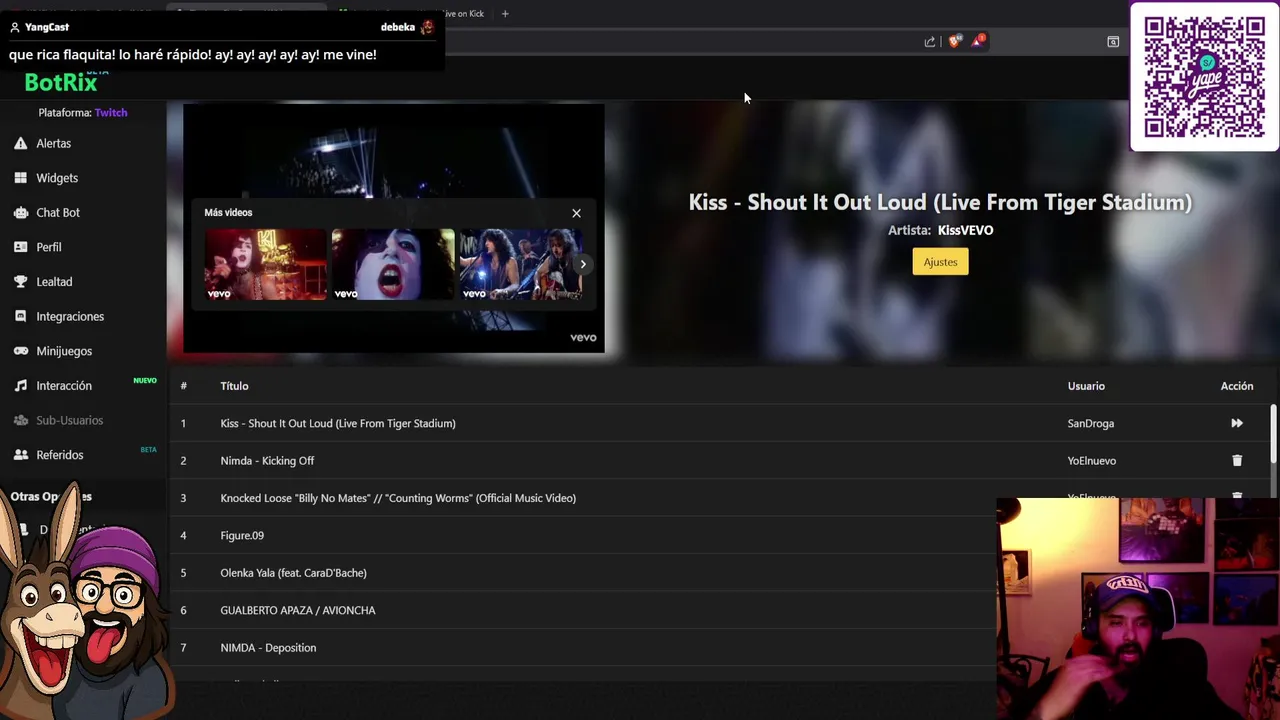
Task: Skip the Kiss song with fast-forward icon
Action: [1237, 423]
